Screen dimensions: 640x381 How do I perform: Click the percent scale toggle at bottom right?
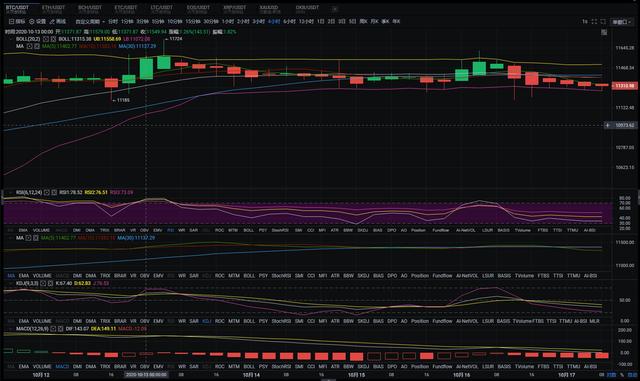622,374
